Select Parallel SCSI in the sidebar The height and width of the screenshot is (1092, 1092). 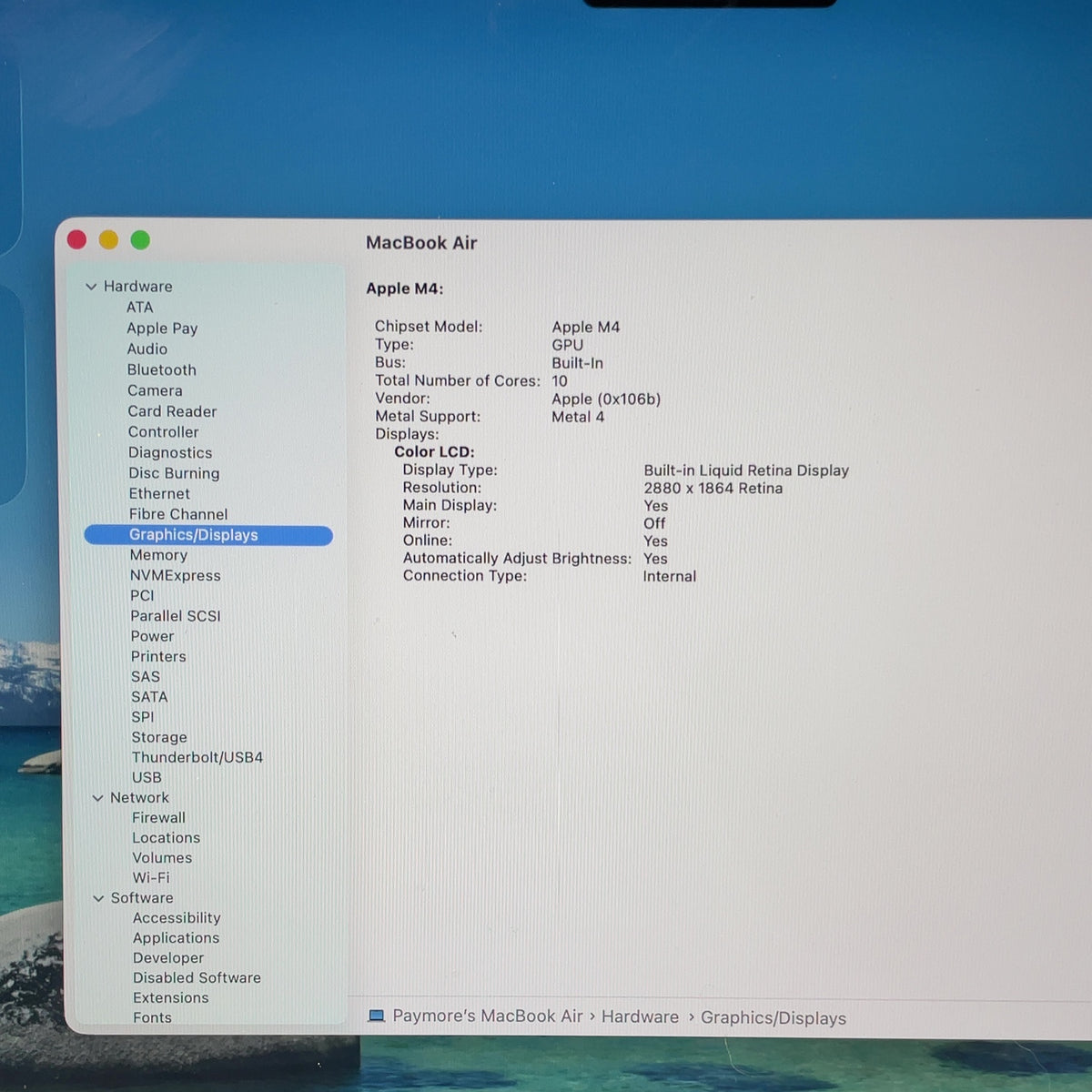(x=176, y=616)
